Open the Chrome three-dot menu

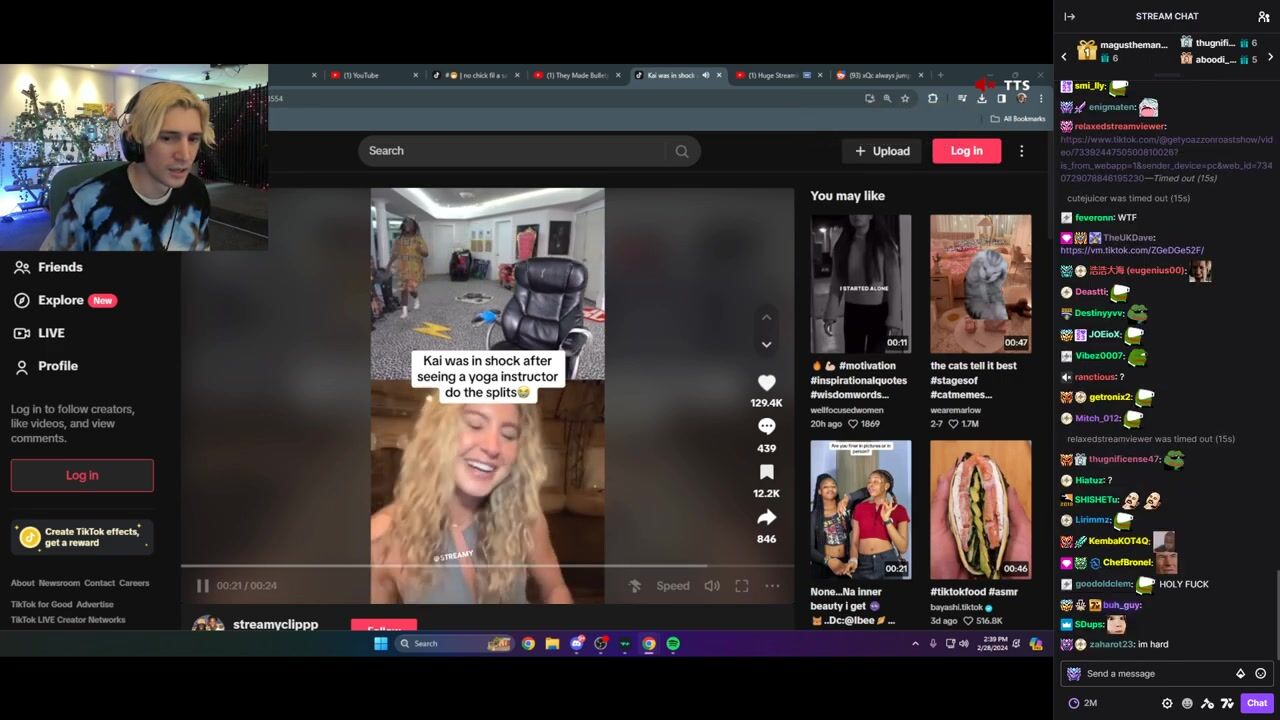coord(1041,99)
